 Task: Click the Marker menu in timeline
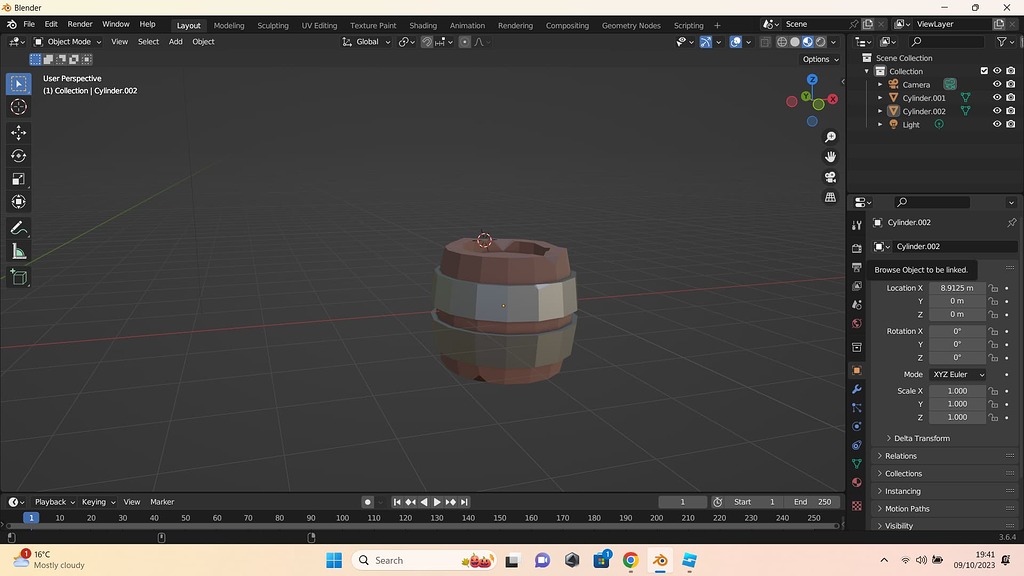click(x=162, y=502)
